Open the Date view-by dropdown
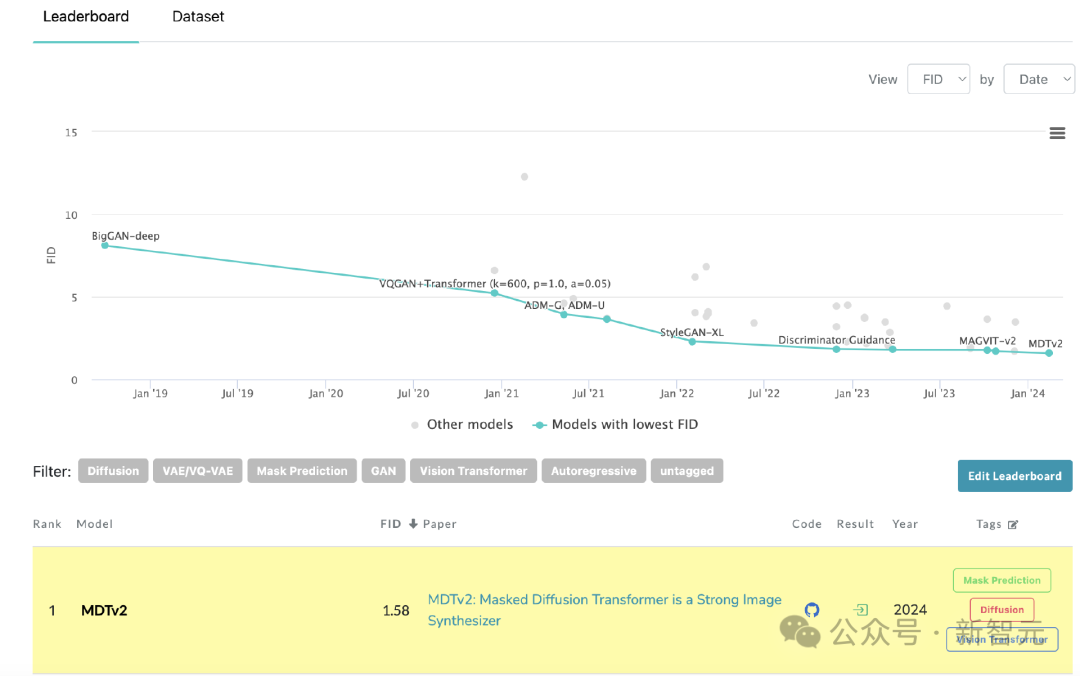The width and height of the screenshot is (1080, 676). tap(1039, 79)
